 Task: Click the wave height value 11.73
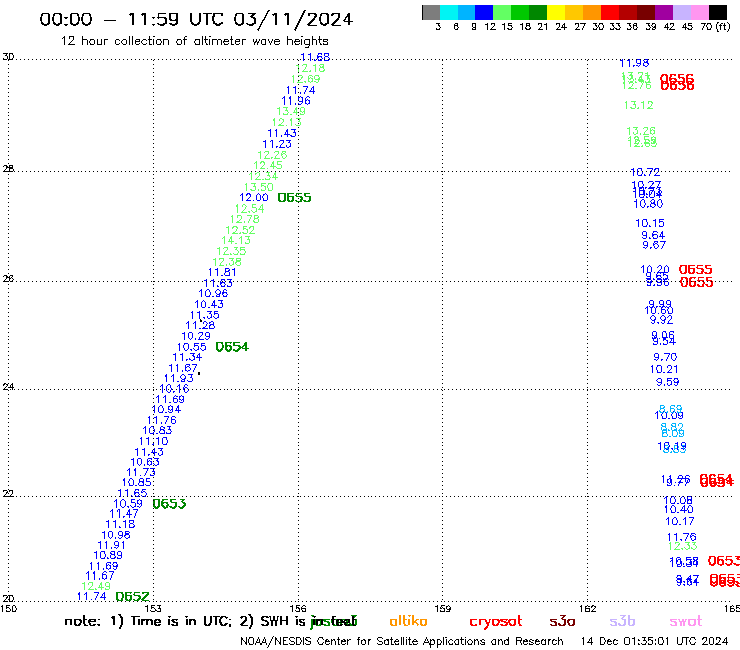pyautogui.click(x=141, y=472)
